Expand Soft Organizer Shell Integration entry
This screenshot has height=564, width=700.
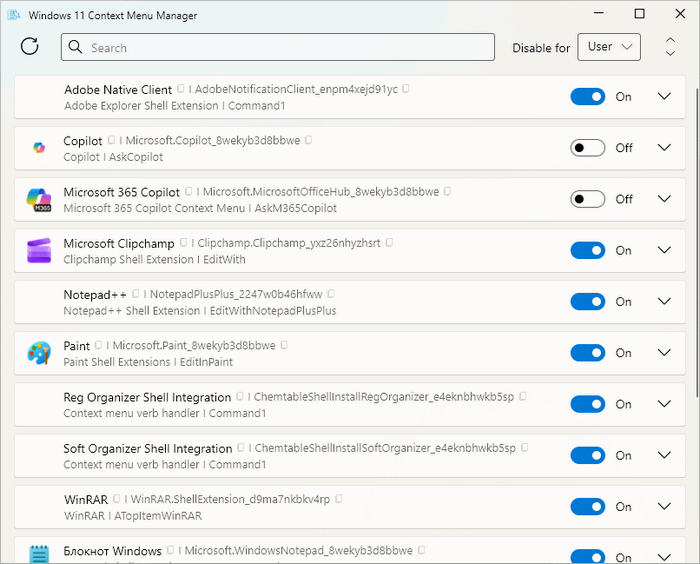click(664, 455)
